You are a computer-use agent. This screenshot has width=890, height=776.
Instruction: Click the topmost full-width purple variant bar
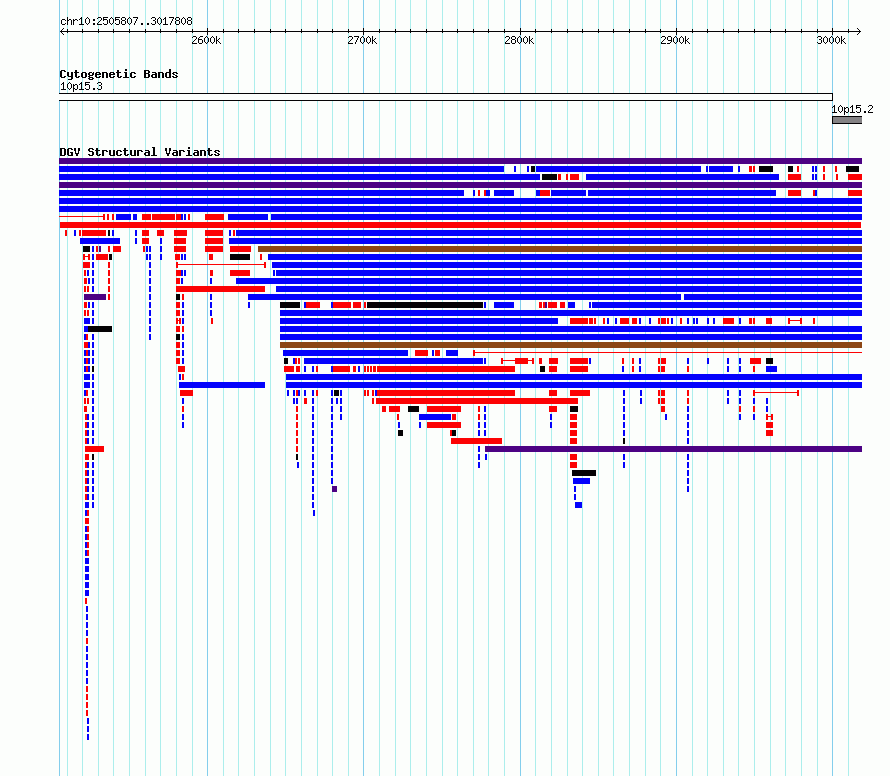tap(460, 161)
